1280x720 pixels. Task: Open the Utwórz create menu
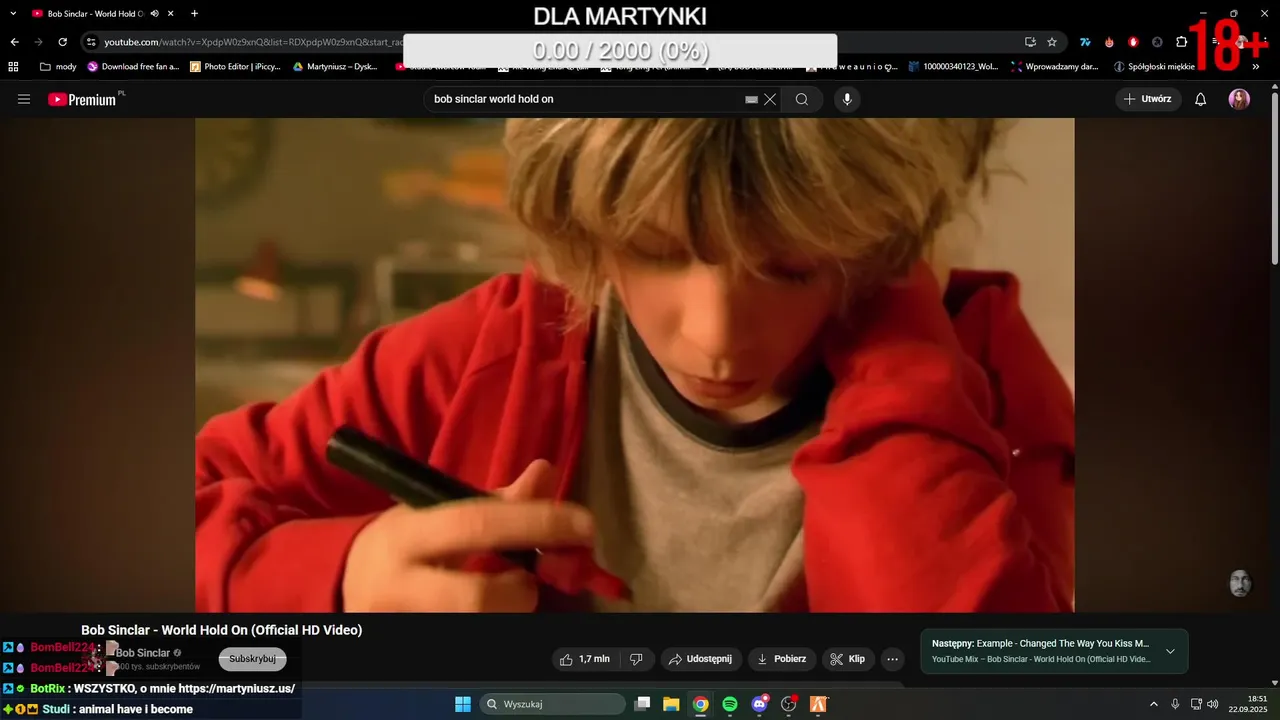coord(1148,99)
